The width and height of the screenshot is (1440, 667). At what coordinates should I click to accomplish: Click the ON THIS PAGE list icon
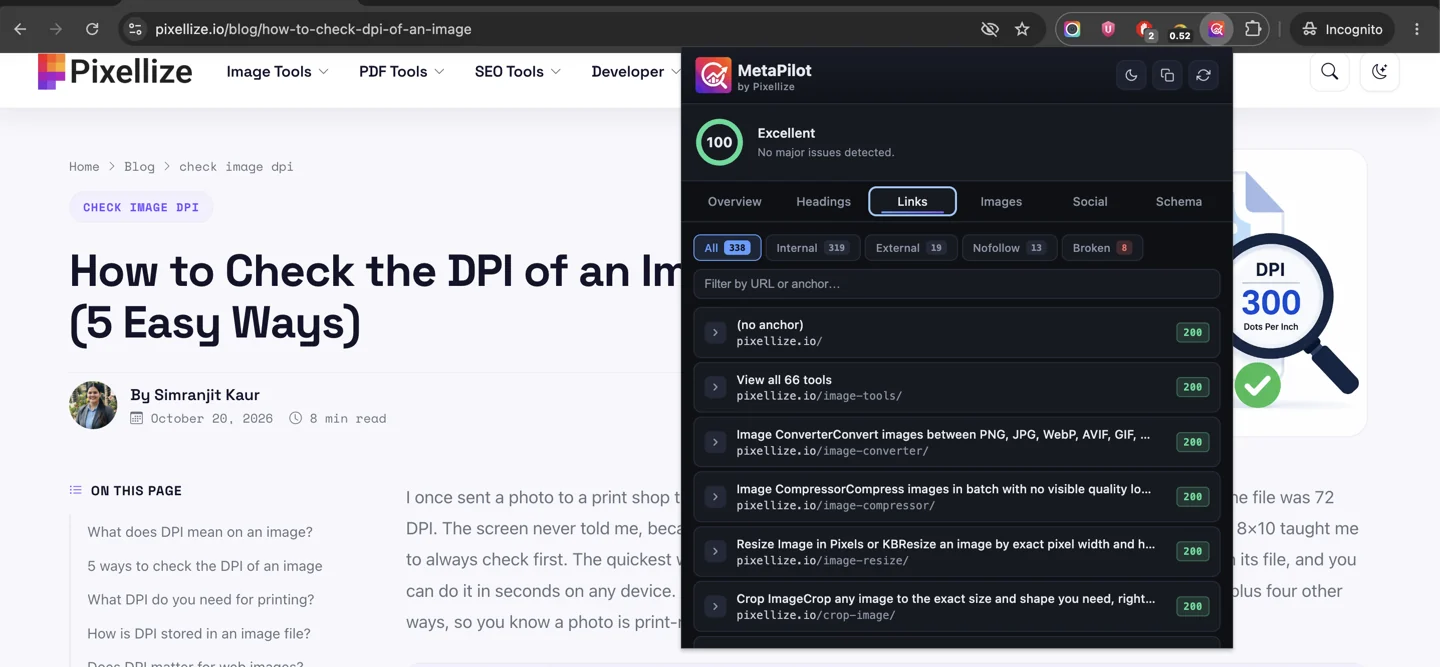76,490
